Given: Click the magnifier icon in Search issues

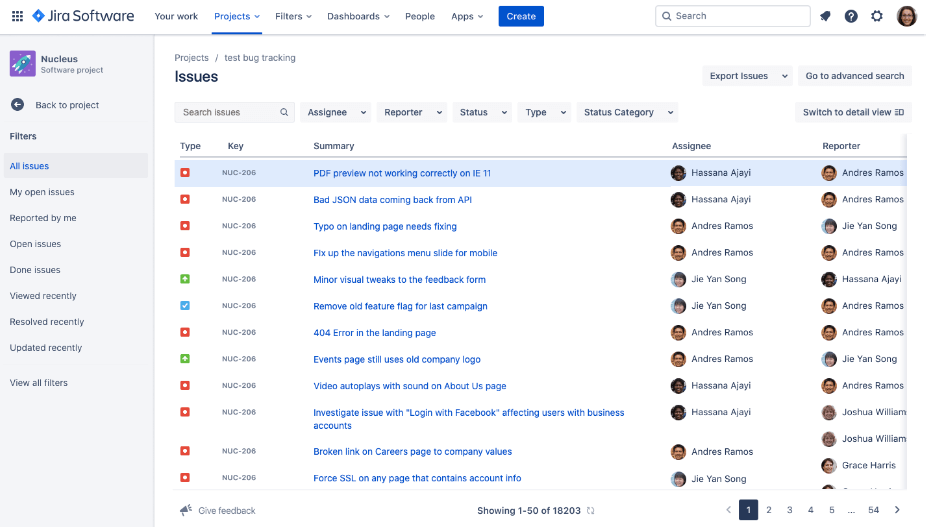Looking at the screenshot, I should click(x=284, y=112).
